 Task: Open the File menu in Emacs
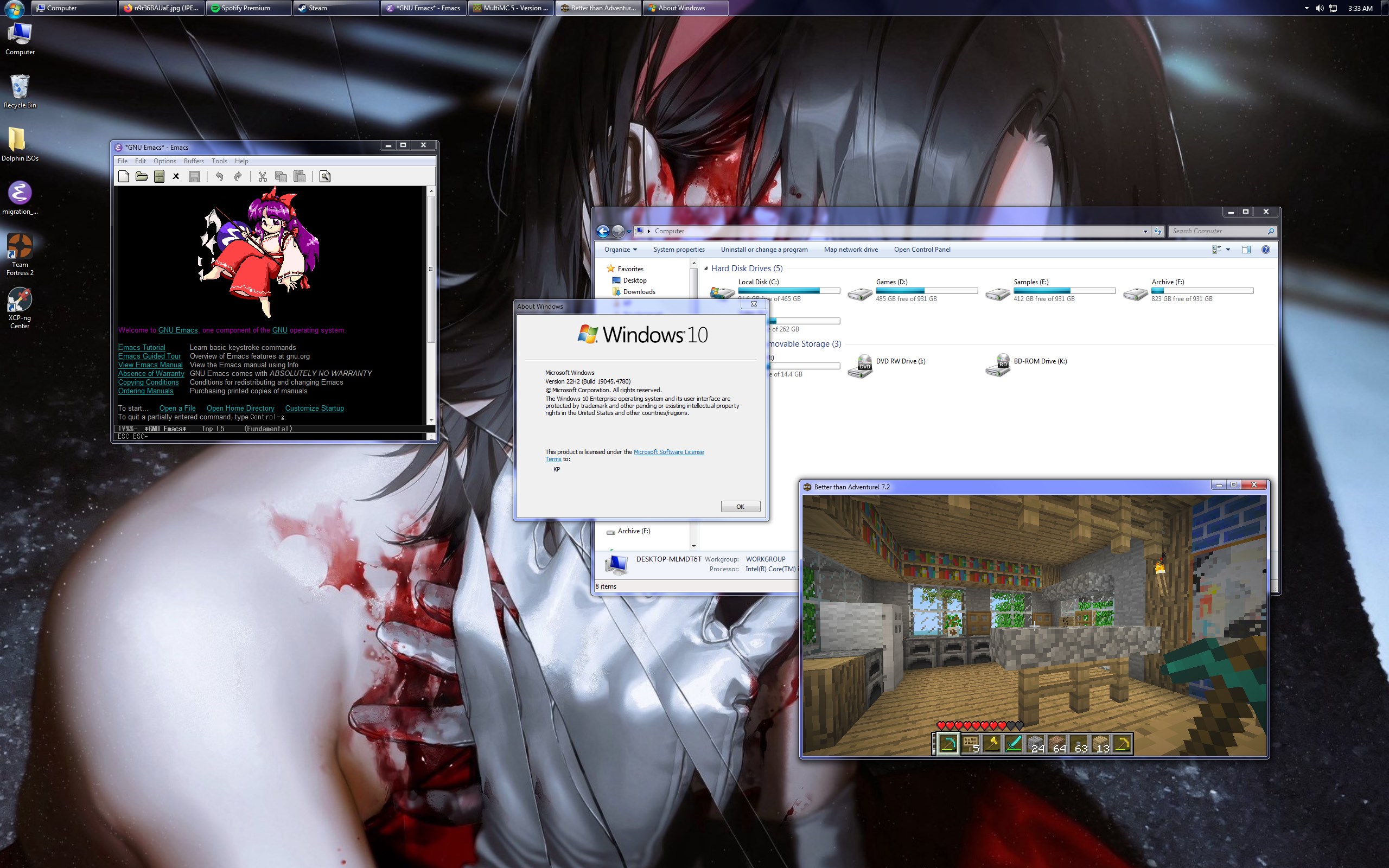click(x=123, y=161)
